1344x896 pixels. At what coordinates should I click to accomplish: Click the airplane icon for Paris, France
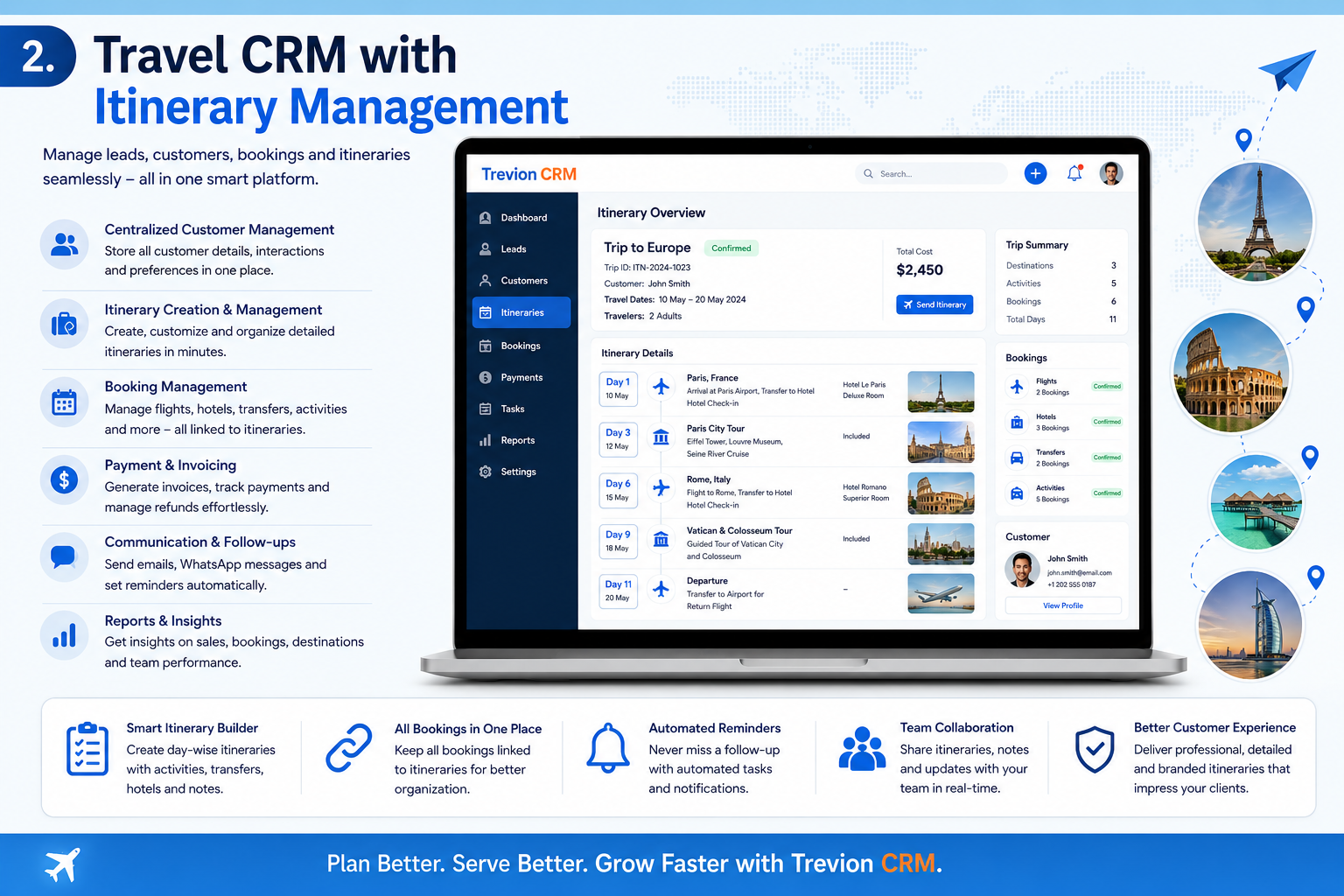661,386
